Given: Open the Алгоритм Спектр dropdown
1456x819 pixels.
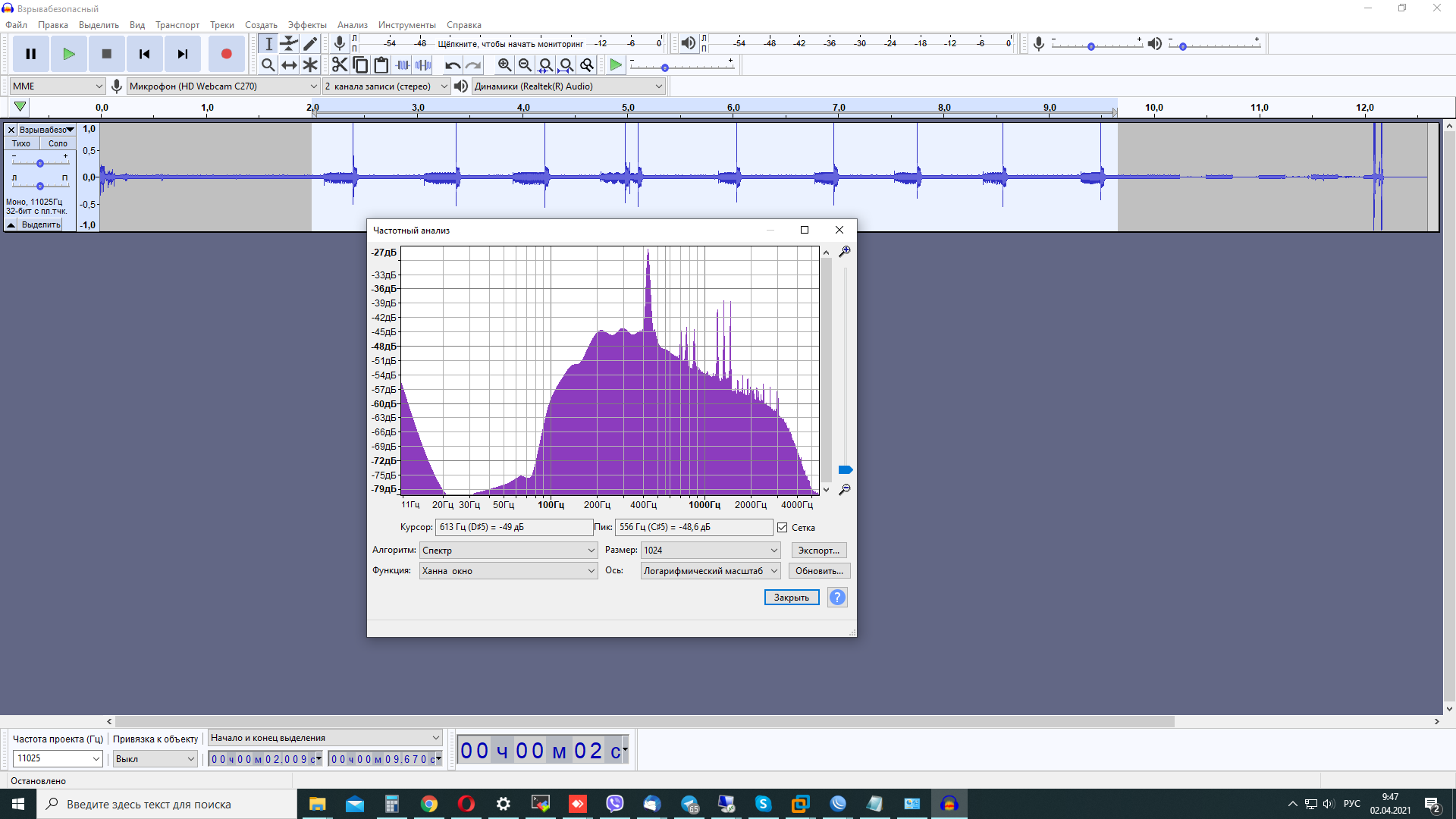Looking at the screenshot, I should click(509, 551).
